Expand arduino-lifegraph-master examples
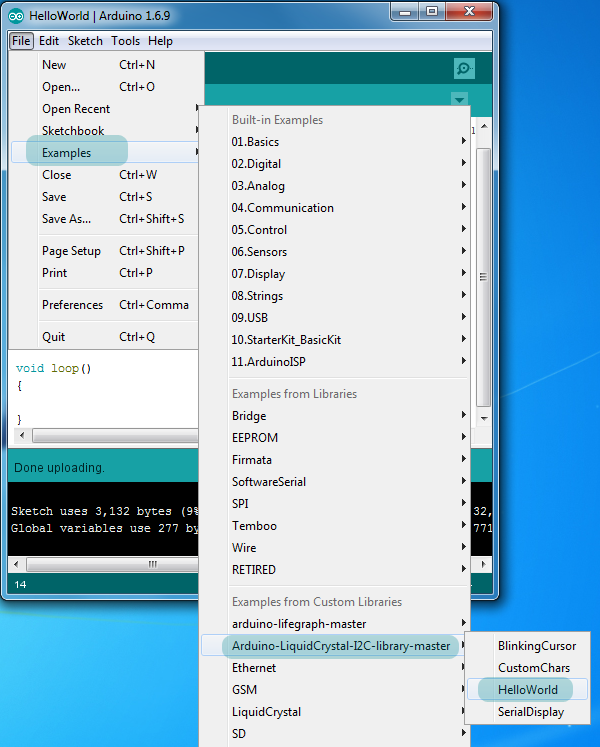The height and width of the screenshot is (747, 600). tap(335, 624)
